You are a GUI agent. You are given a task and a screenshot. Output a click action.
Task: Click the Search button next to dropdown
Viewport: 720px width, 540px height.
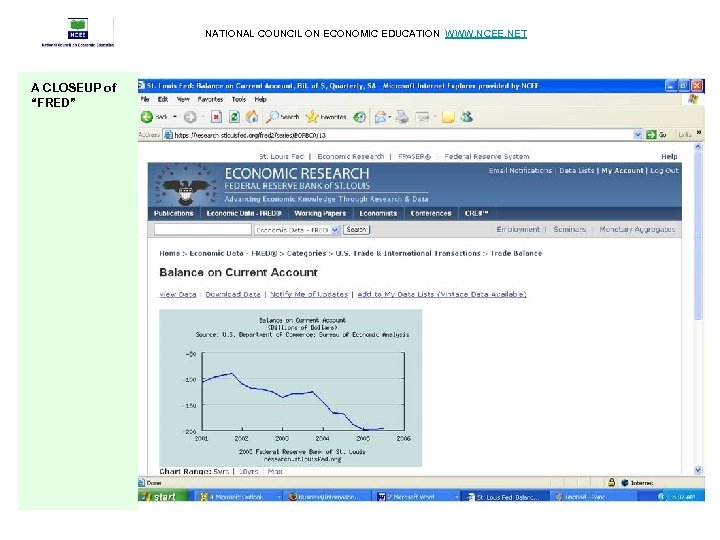click(356, 230)
